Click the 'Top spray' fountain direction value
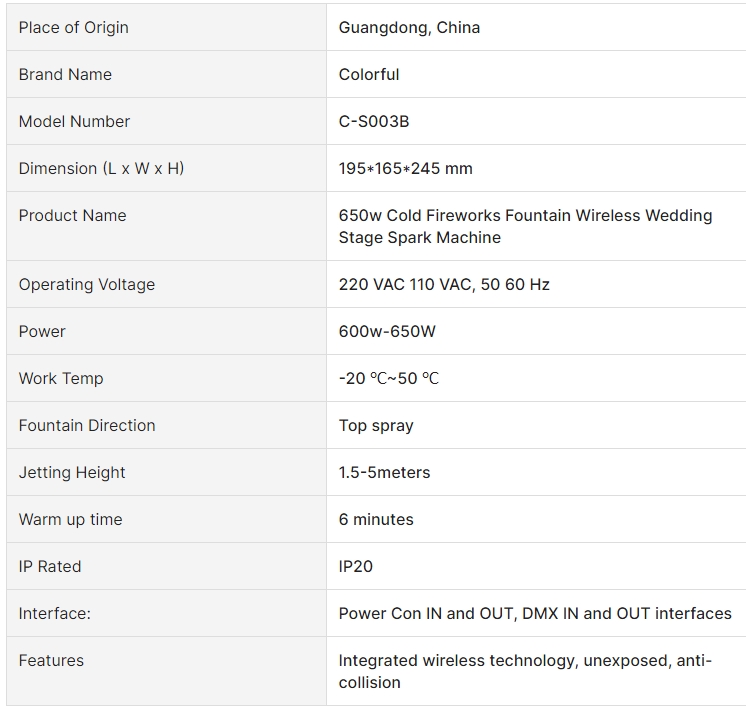The width and height of the screenshot is (746, 714). [376, 426]
